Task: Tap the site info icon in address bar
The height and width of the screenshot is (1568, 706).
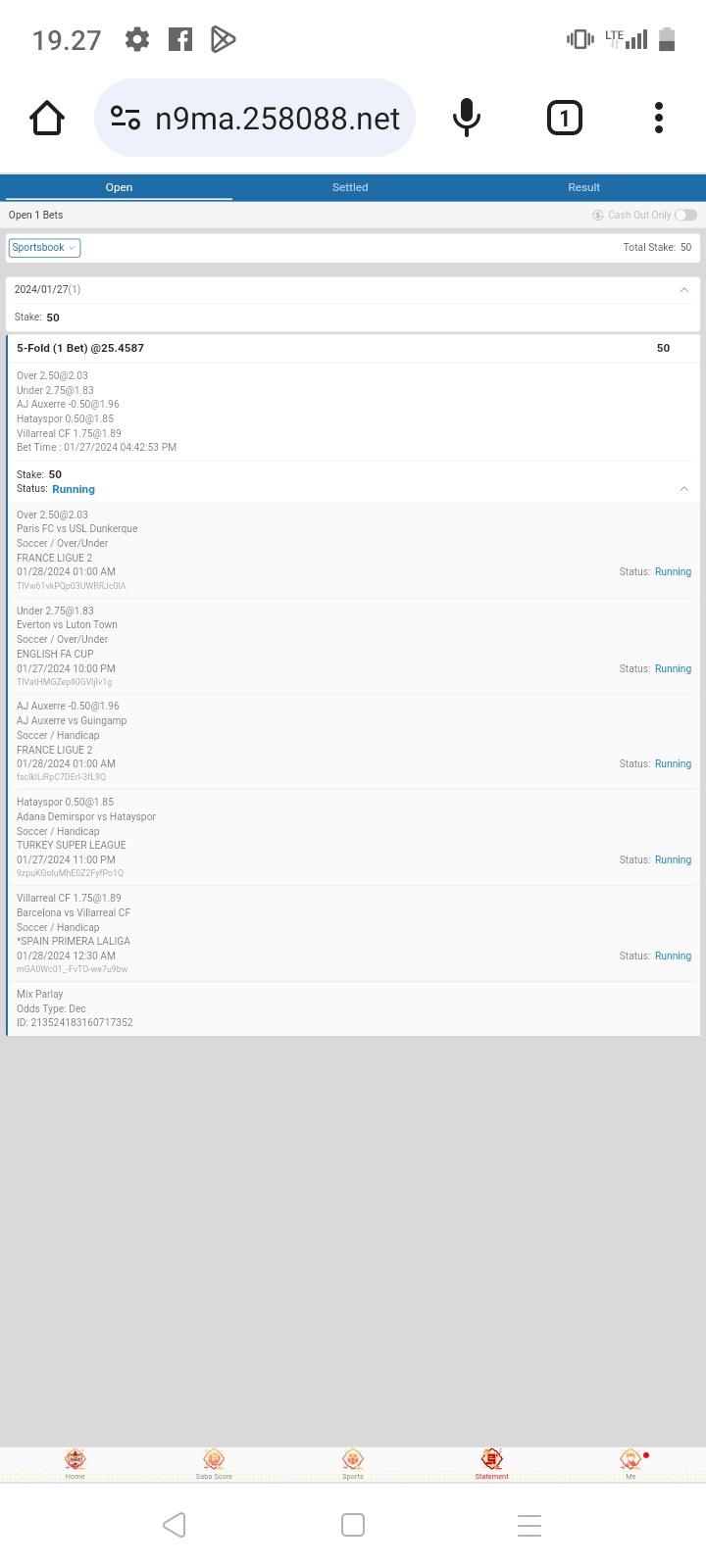Action: coord(126,119)
